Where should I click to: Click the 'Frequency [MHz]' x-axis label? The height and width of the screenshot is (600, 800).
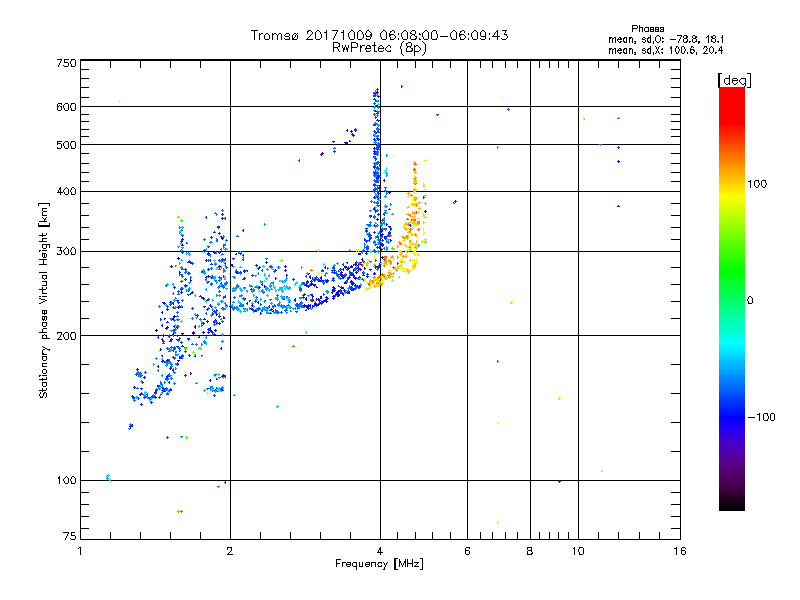click(x=379, y=564)
